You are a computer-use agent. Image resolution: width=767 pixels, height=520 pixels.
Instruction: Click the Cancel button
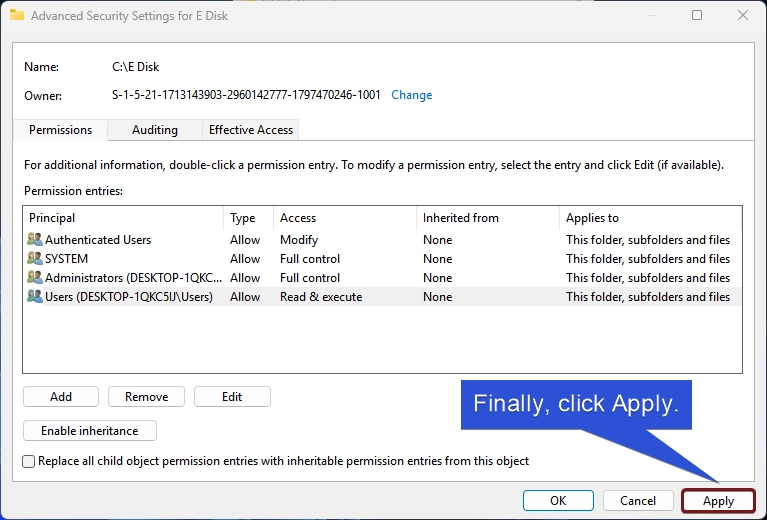[x=638, y=500]
